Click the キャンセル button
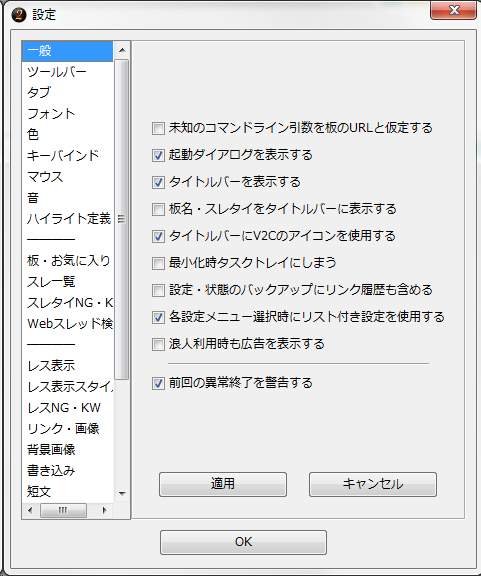 pos(373,484)
